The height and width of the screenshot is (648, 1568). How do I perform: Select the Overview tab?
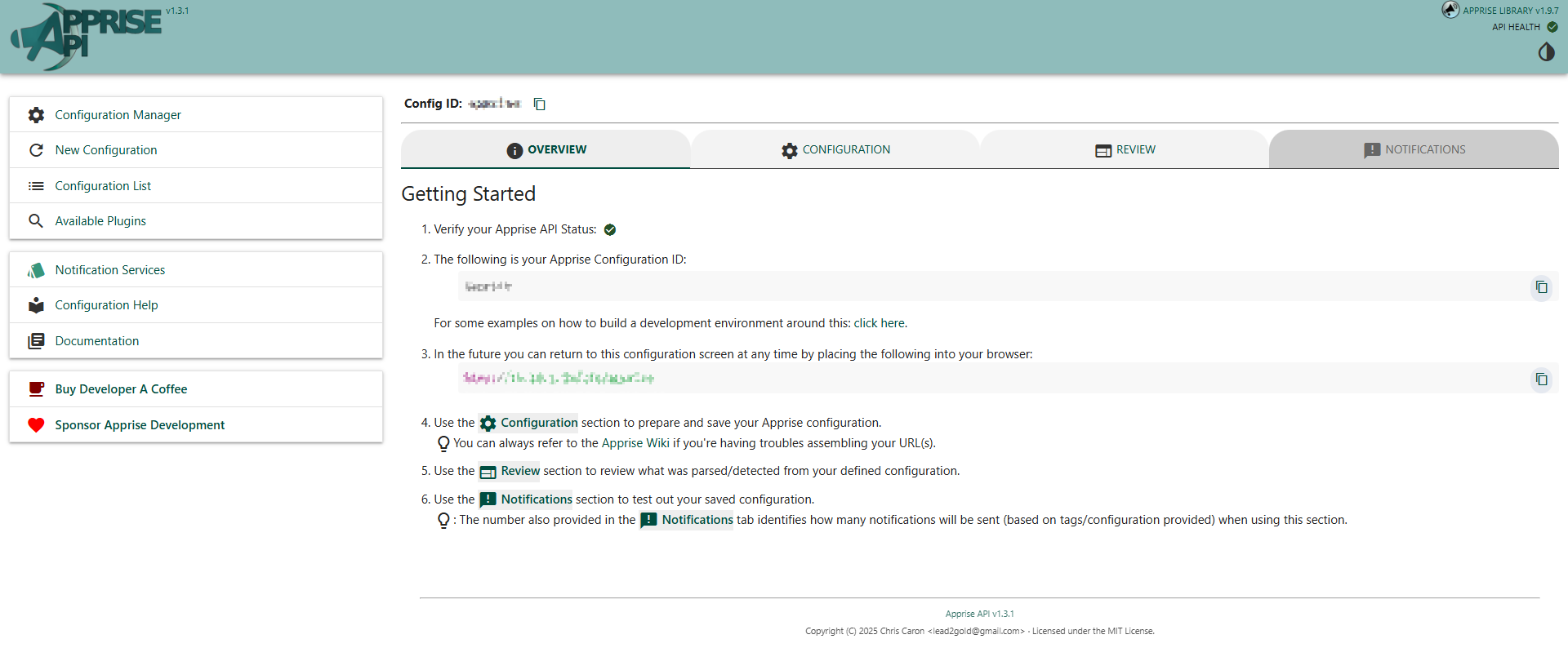click(546, 149)
